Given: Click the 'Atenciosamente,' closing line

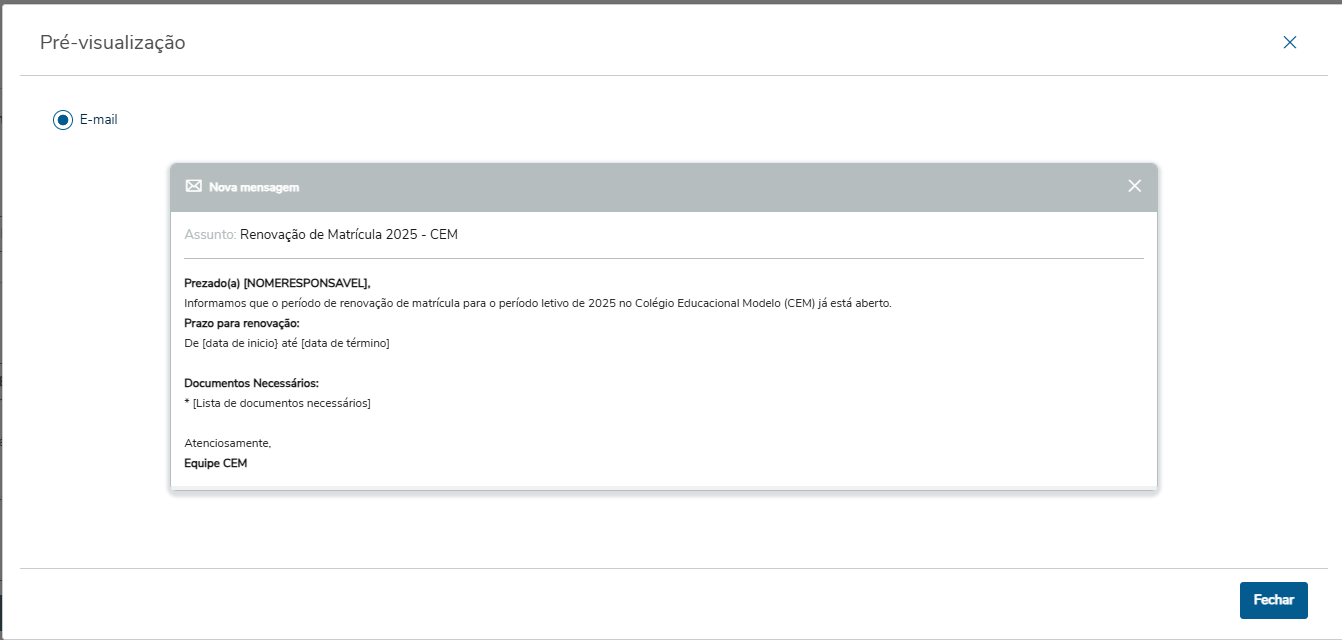Looking at the screenshot, I should tap(227, 443).
